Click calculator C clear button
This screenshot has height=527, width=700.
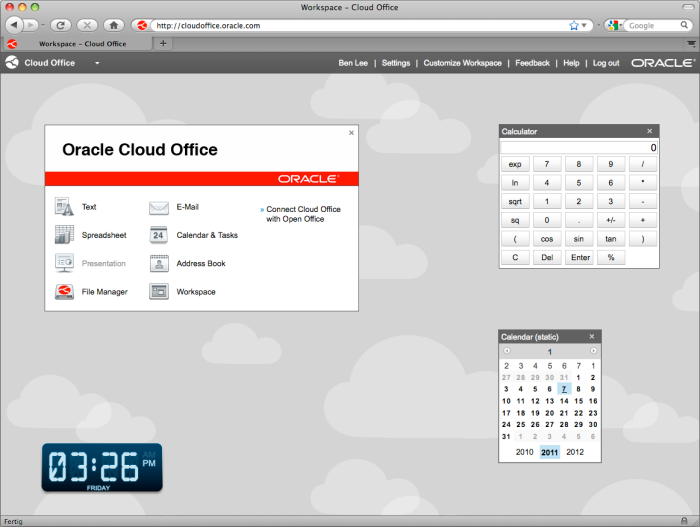pyautogui.click(x=515, y=257)
